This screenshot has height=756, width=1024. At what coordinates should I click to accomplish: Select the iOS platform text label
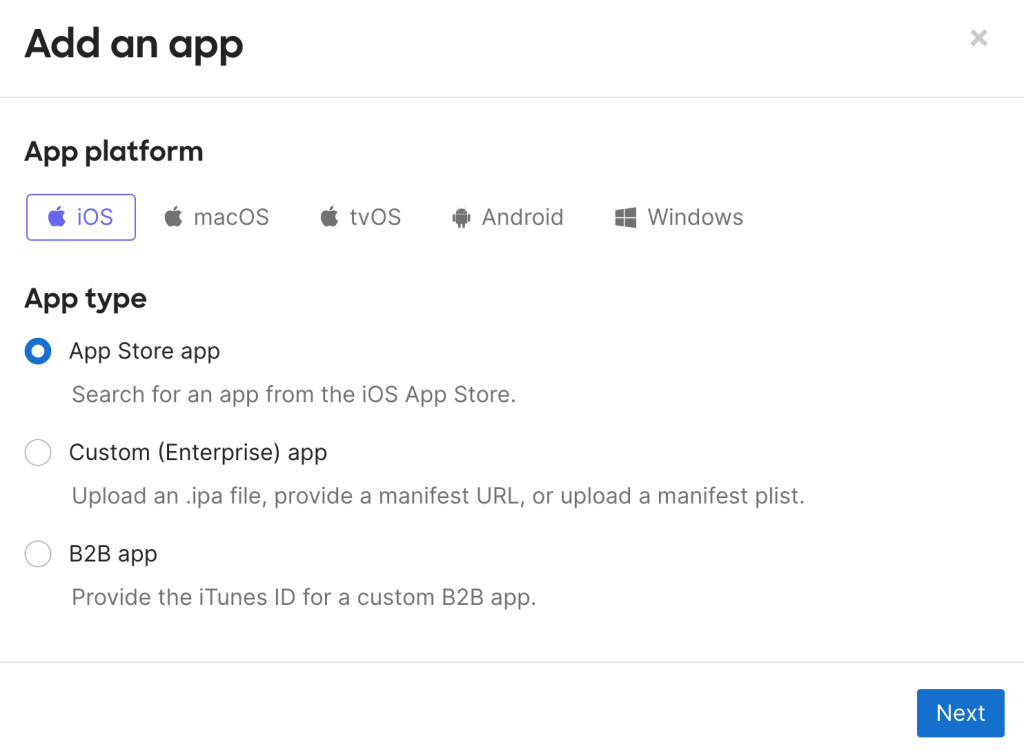coord(95,217)
